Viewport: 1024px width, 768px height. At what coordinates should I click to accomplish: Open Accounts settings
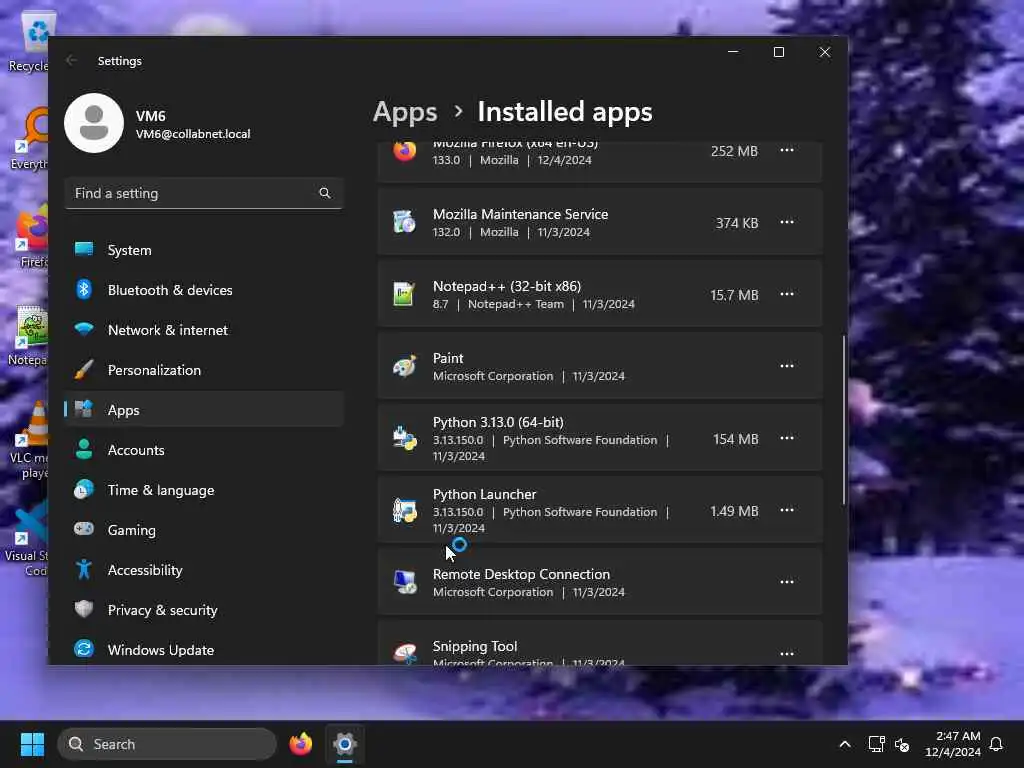[x=204, y=450]
